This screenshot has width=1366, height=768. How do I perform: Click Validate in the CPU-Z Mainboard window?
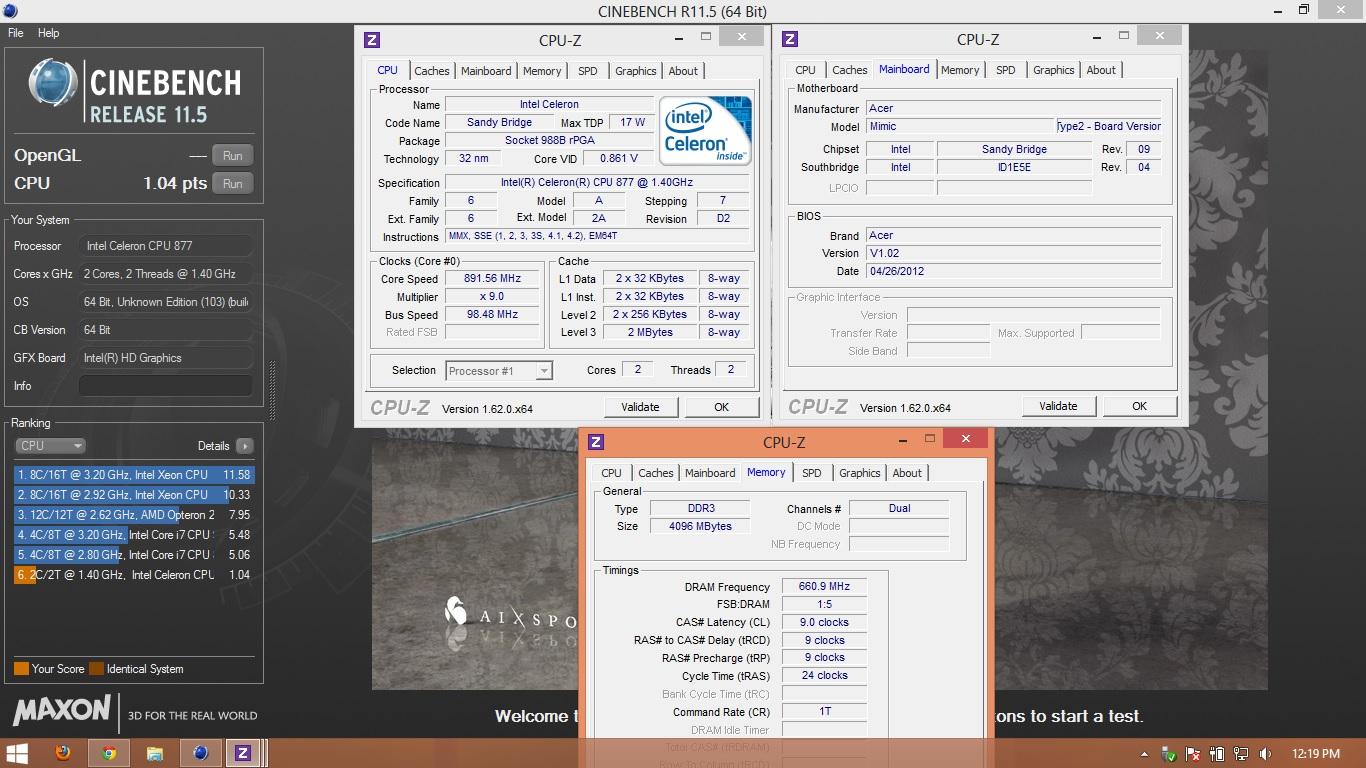[x=1058, y=406]
